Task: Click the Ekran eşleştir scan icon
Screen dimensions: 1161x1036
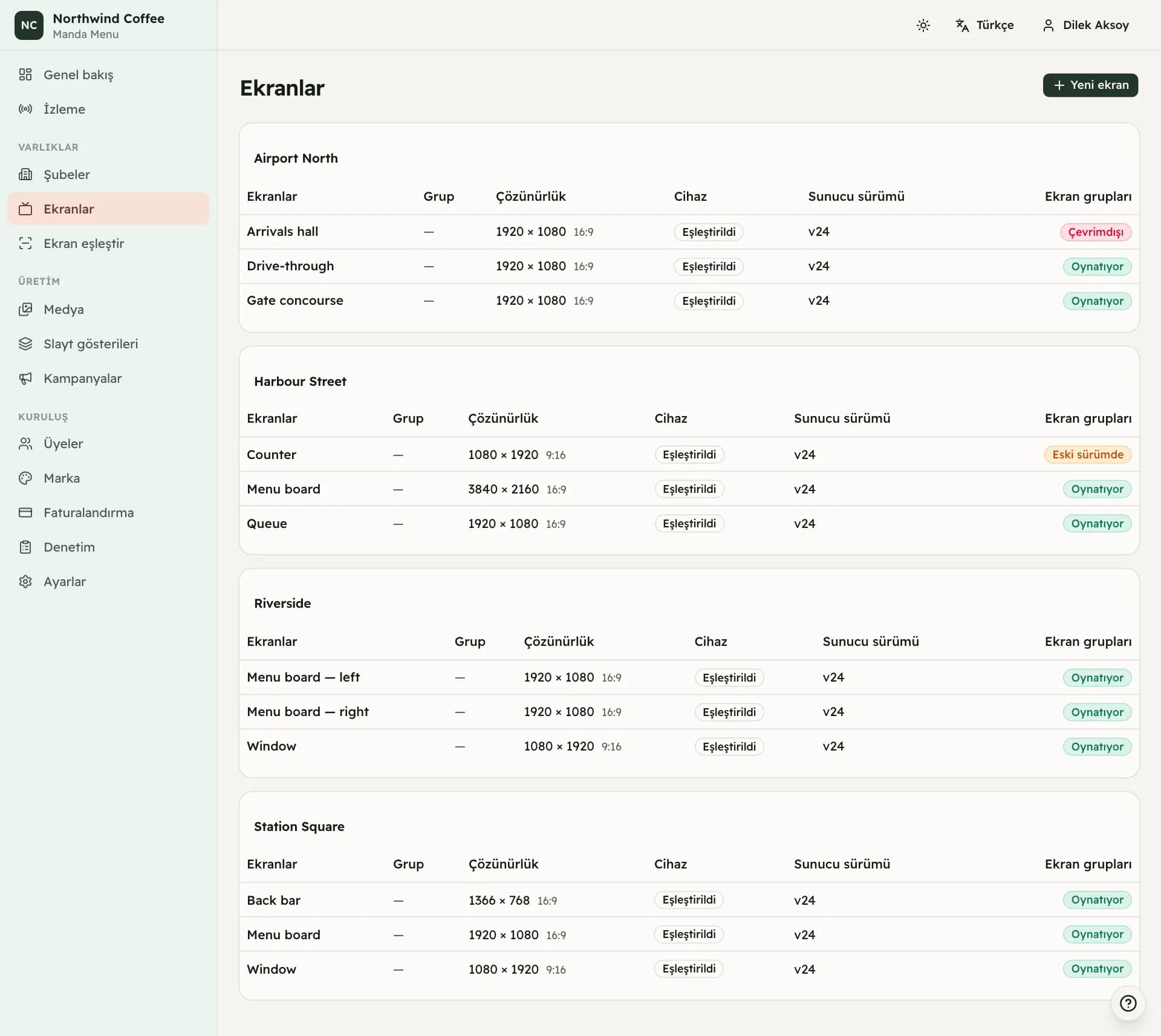Action: click(25, 243)
